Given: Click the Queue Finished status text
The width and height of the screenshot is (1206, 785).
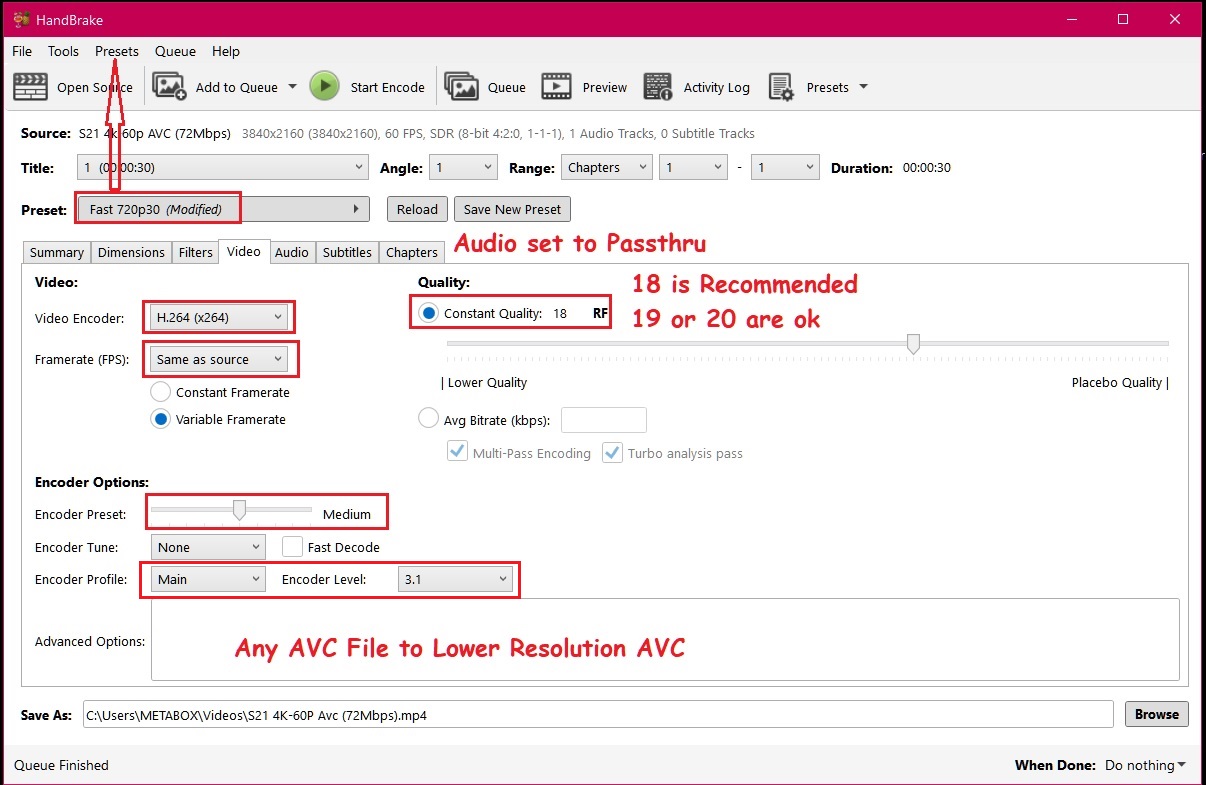Looking at the screenshot, I should coord(62,765).
